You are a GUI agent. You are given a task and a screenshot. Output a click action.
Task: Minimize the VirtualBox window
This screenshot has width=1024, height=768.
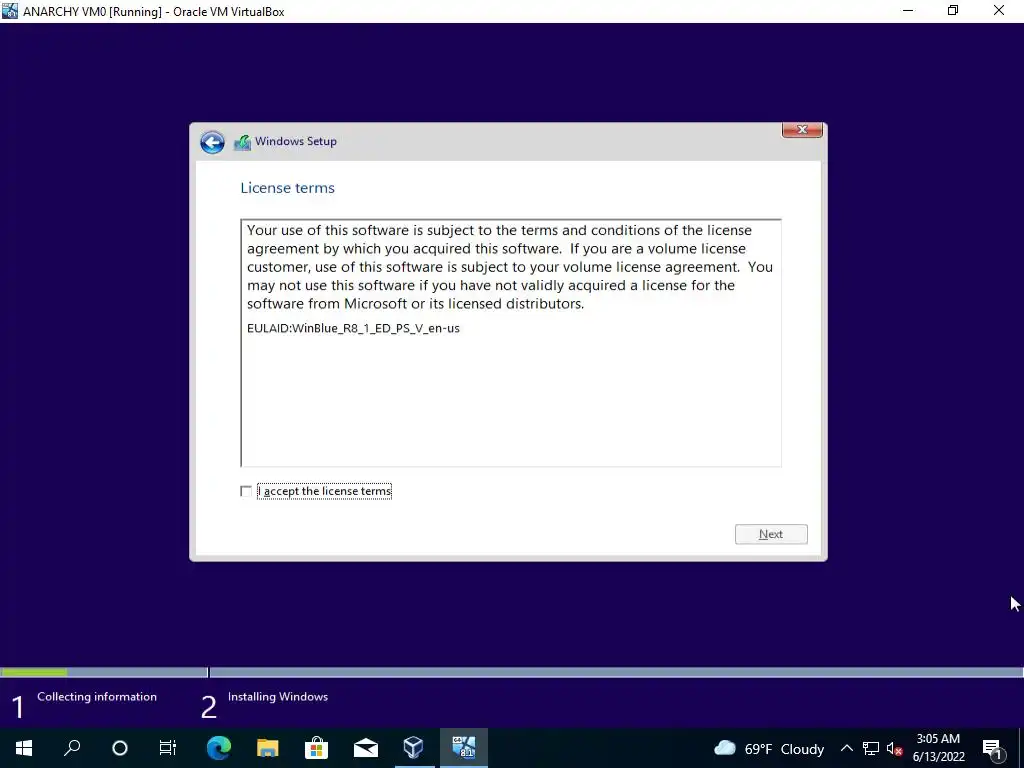coord(908,11)
